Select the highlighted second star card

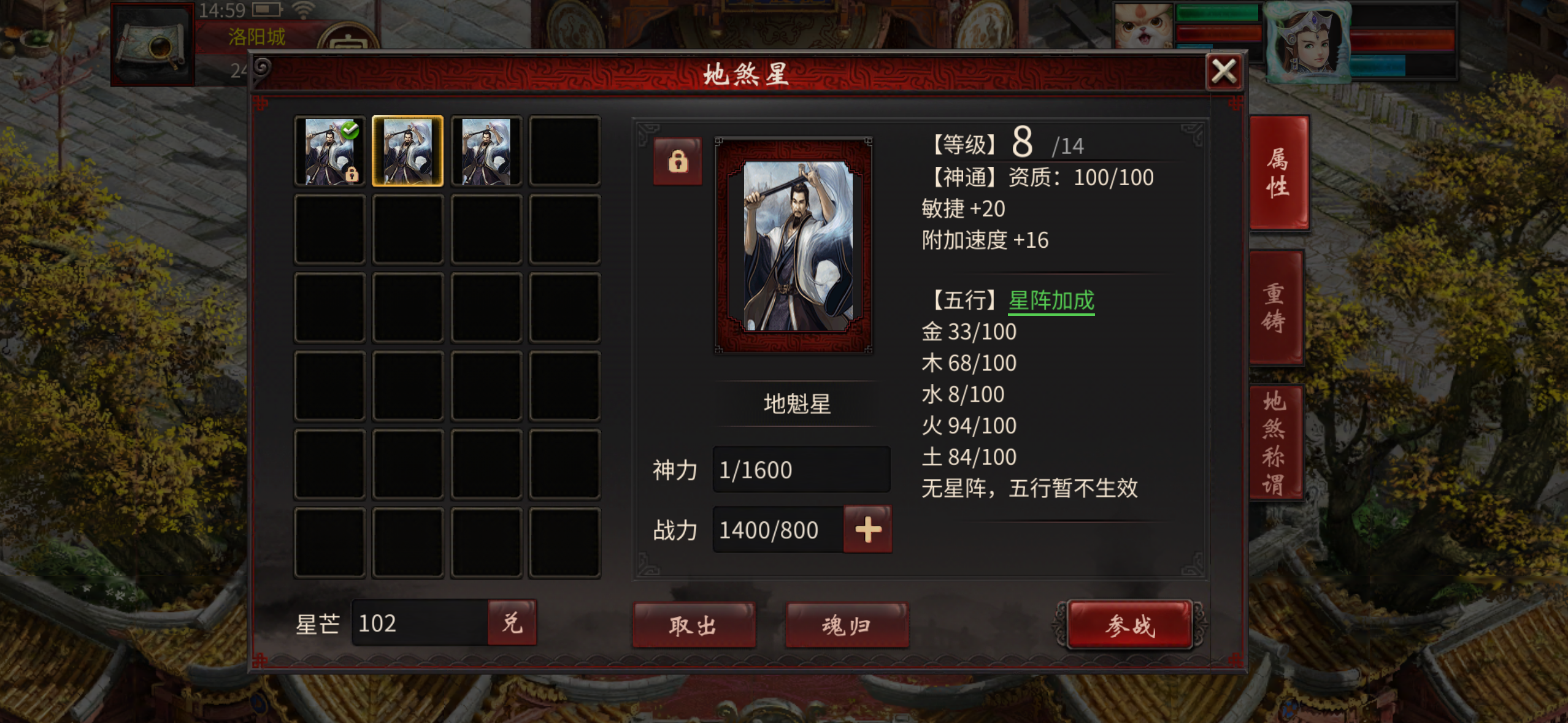point(408,151)
